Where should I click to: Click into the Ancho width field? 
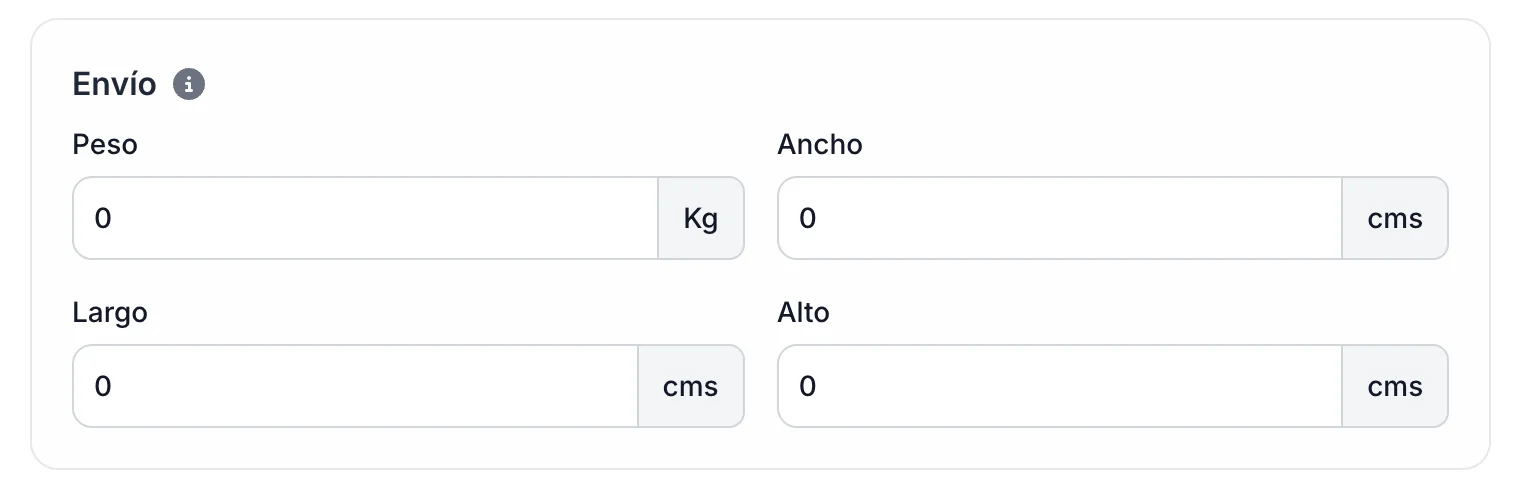1059,218
